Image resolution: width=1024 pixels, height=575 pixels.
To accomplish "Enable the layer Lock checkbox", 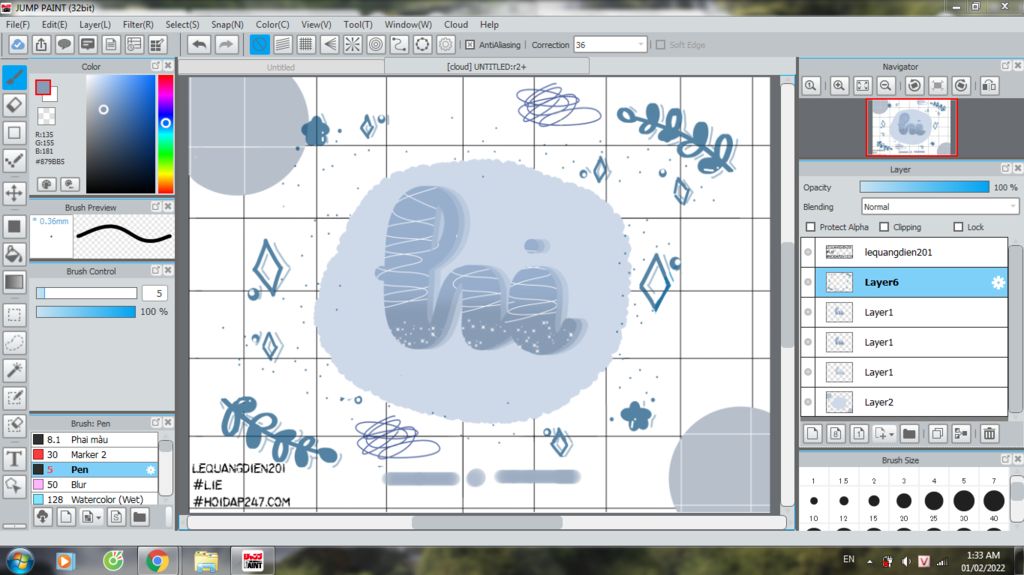I will pyautogui.click(x=958, y=227).
